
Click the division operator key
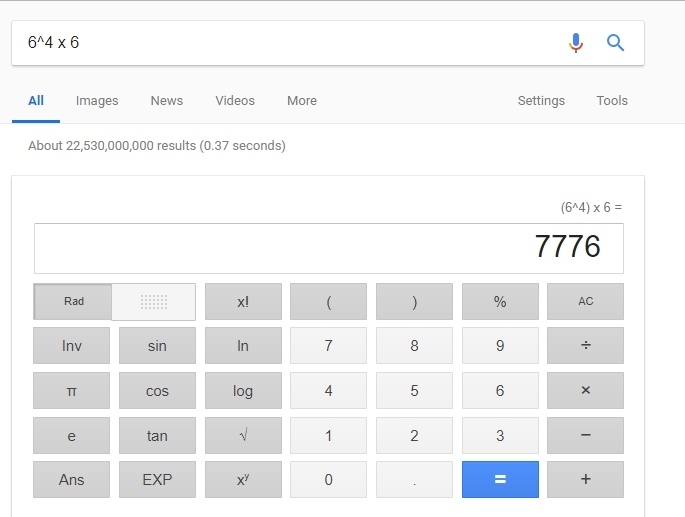coord(585,345)
